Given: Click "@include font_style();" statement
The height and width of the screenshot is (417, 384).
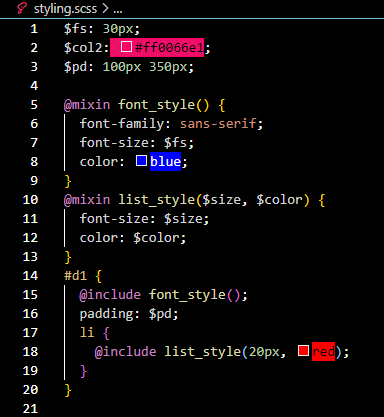Looking at the screenshot, I should (x=163, y=295).
